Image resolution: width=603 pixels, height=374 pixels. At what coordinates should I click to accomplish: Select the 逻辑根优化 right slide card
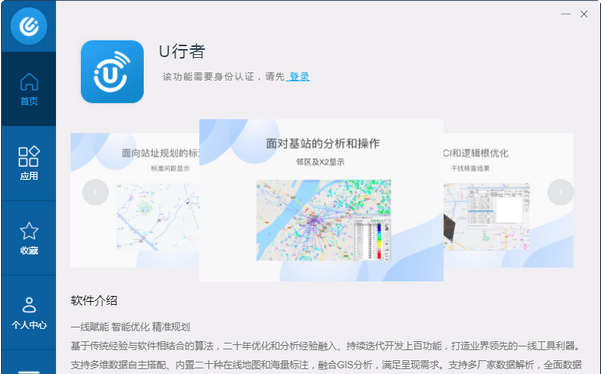[508, 200]
